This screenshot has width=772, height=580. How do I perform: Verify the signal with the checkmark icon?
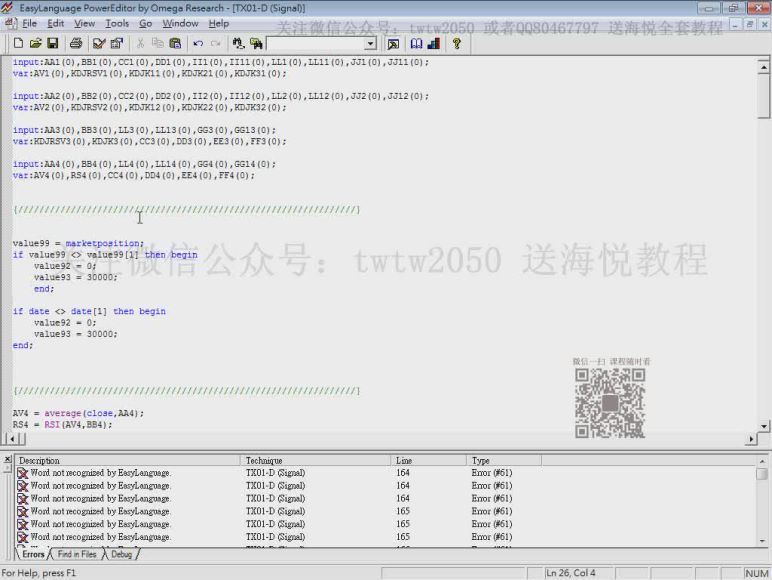pos(99,43)
